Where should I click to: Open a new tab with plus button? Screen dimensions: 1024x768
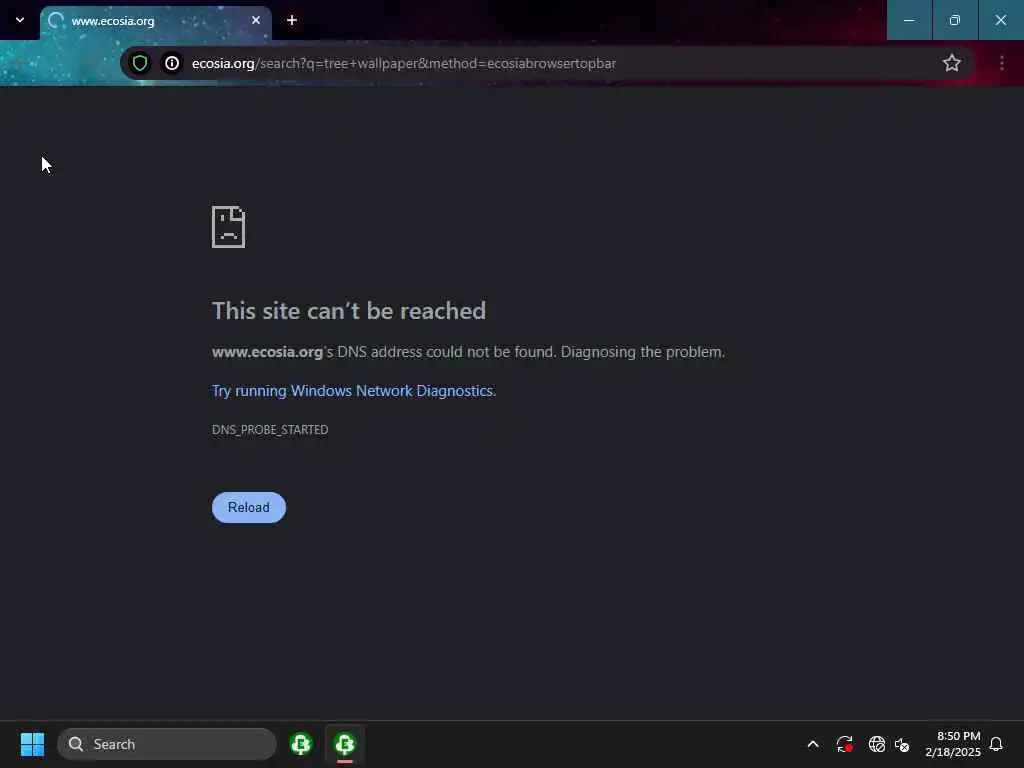click(292, 20)
